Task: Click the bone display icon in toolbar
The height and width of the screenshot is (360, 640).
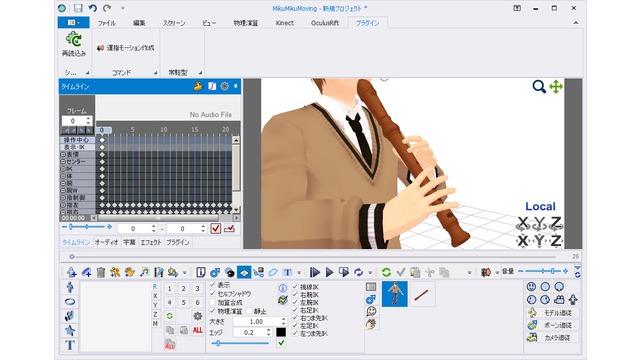Action: tap(215, 272)
